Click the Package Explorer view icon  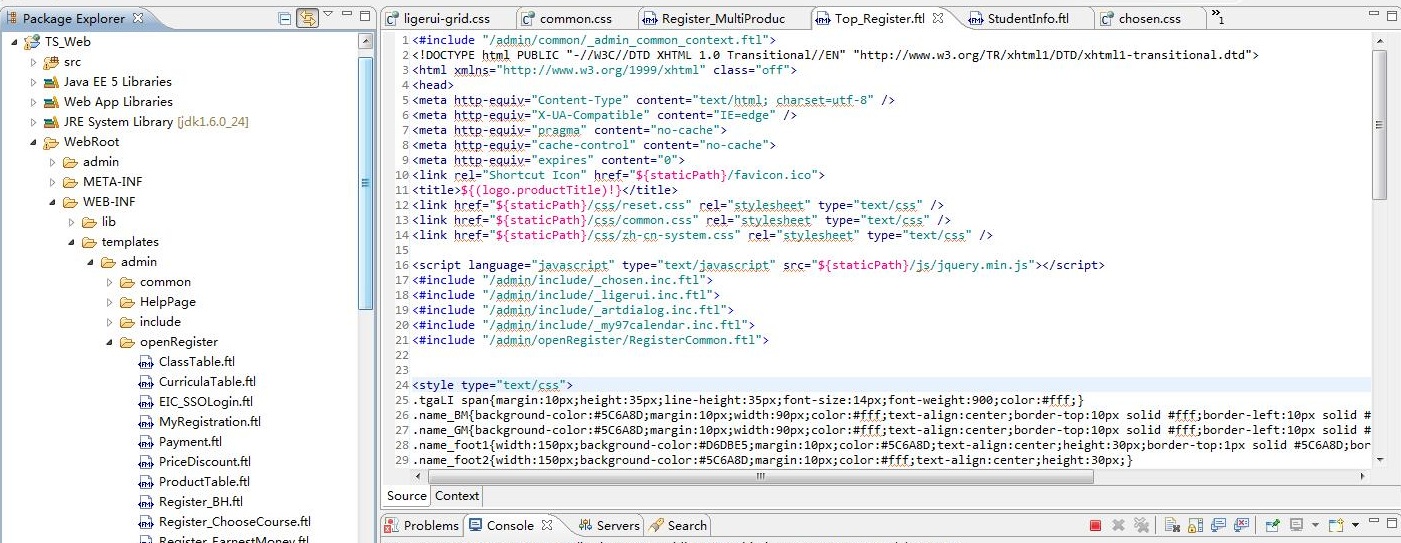coord(12,18)
